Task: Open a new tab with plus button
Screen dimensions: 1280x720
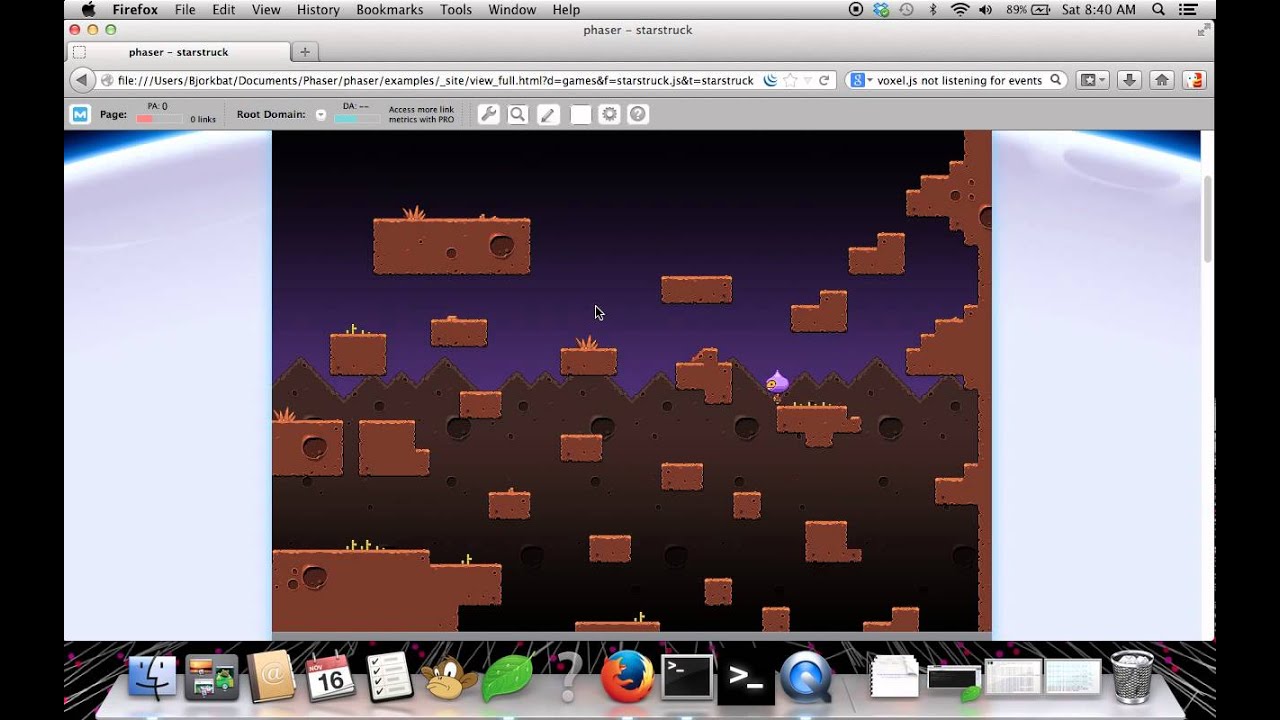Action: (x=305, y=52)
